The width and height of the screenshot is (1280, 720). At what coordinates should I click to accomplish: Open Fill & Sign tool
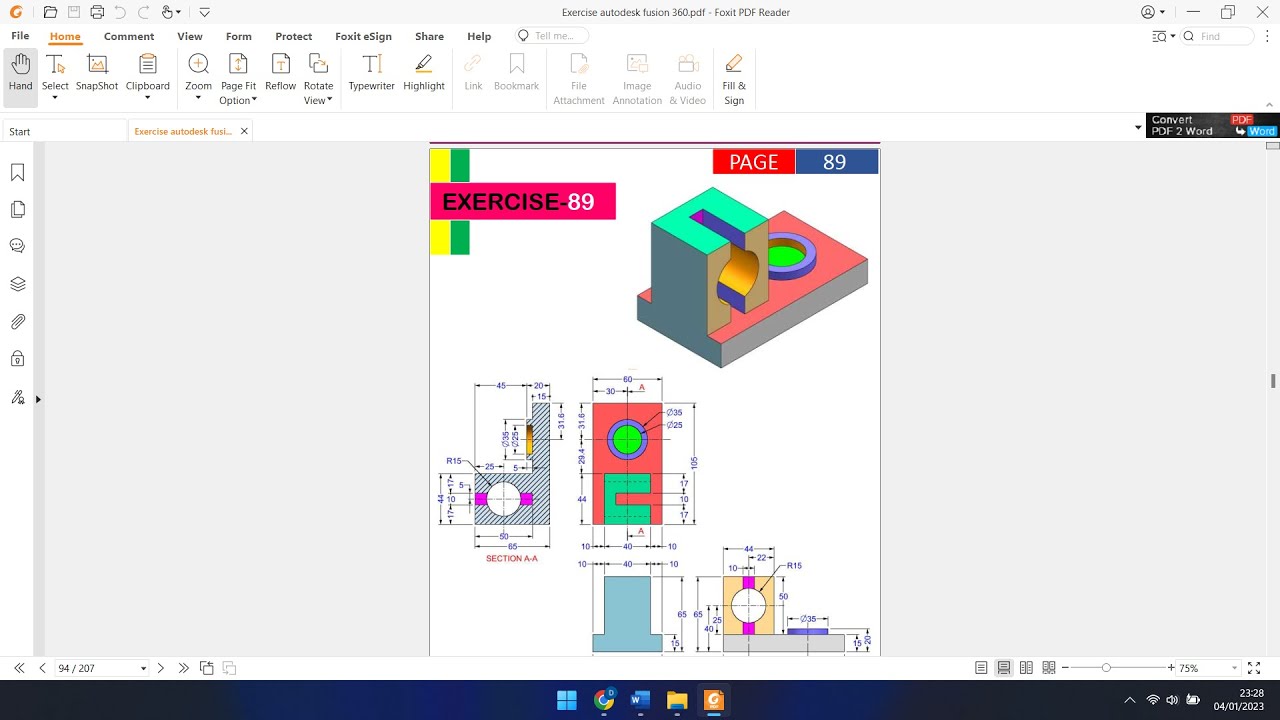tap(734, 79)
